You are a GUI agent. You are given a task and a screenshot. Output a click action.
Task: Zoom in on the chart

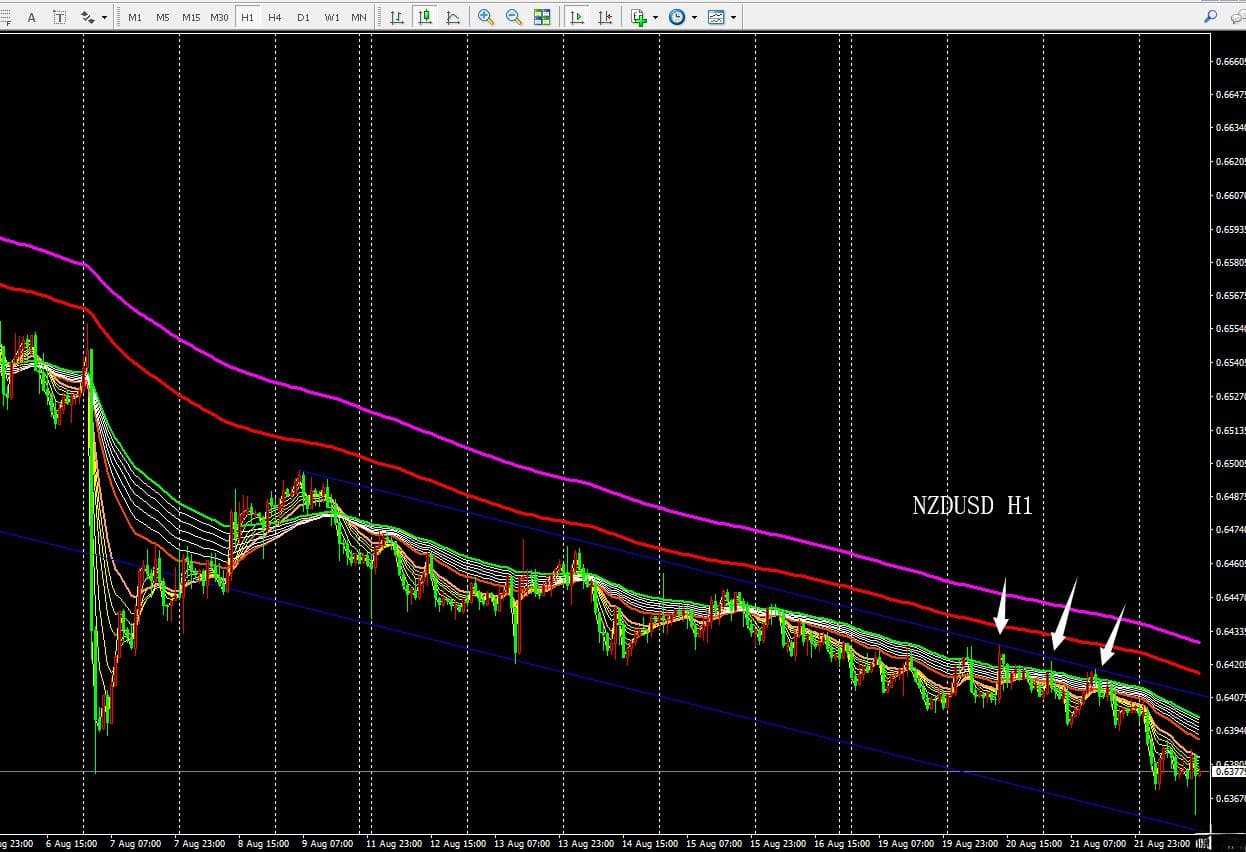[x=486, y=17]
